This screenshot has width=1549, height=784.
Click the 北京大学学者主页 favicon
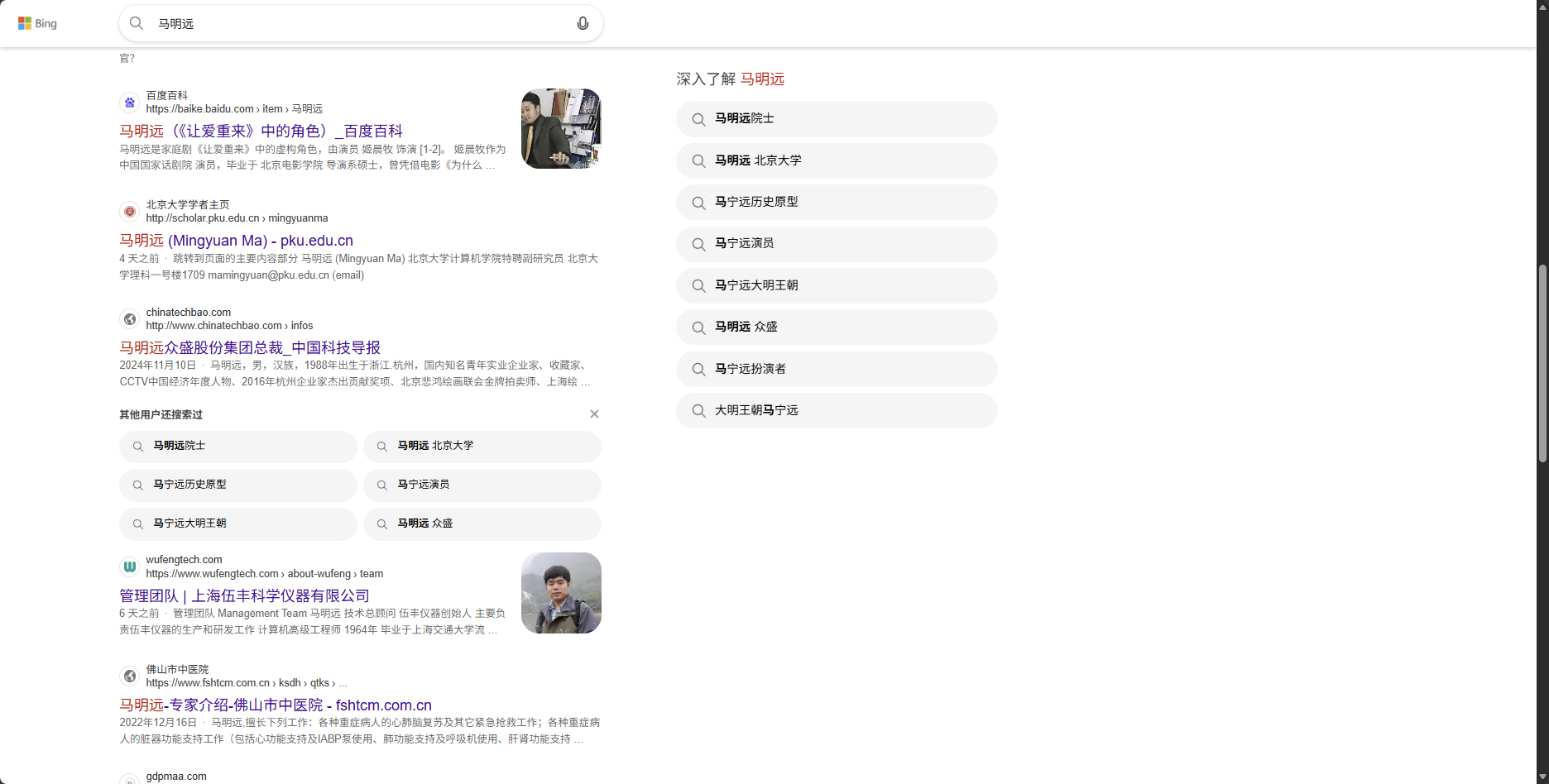pos(129,212)
